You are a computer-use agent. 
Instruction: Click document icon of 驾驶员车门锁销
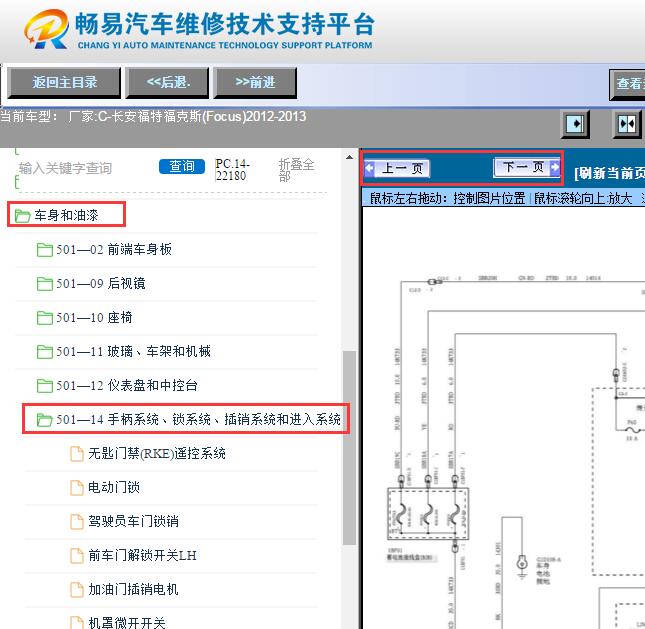[77, 522]
